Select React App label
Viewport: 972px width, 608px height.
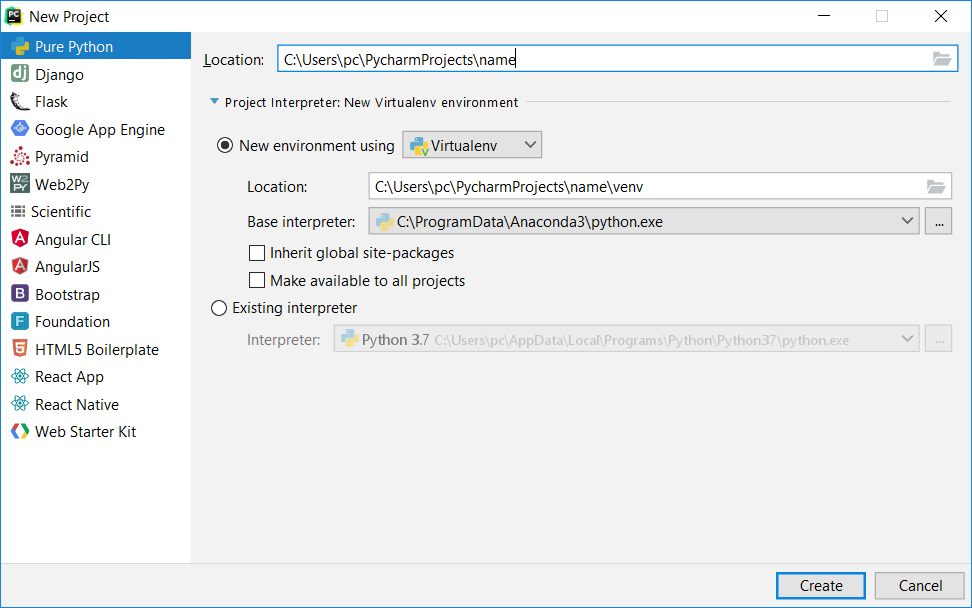(x=69, y=377)
